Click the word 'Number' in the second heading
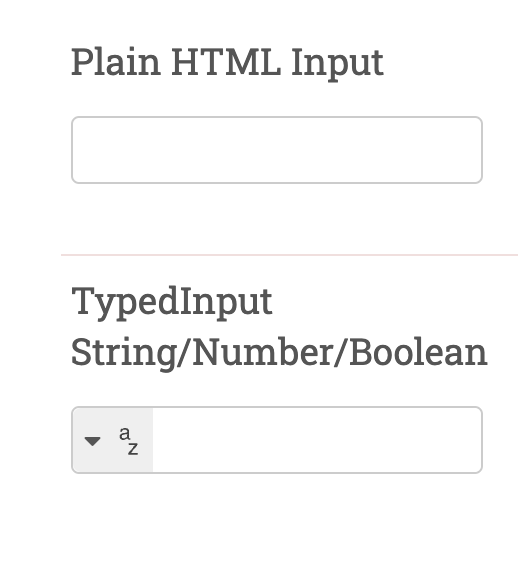Viewport: 518px width, 576px height. point(263,352)
